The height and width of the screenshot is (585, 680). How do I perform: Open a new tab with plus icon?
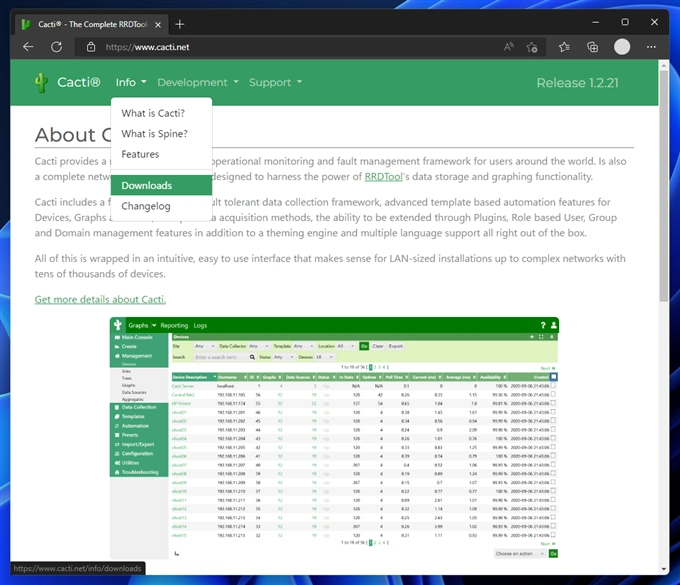[180, 24]
